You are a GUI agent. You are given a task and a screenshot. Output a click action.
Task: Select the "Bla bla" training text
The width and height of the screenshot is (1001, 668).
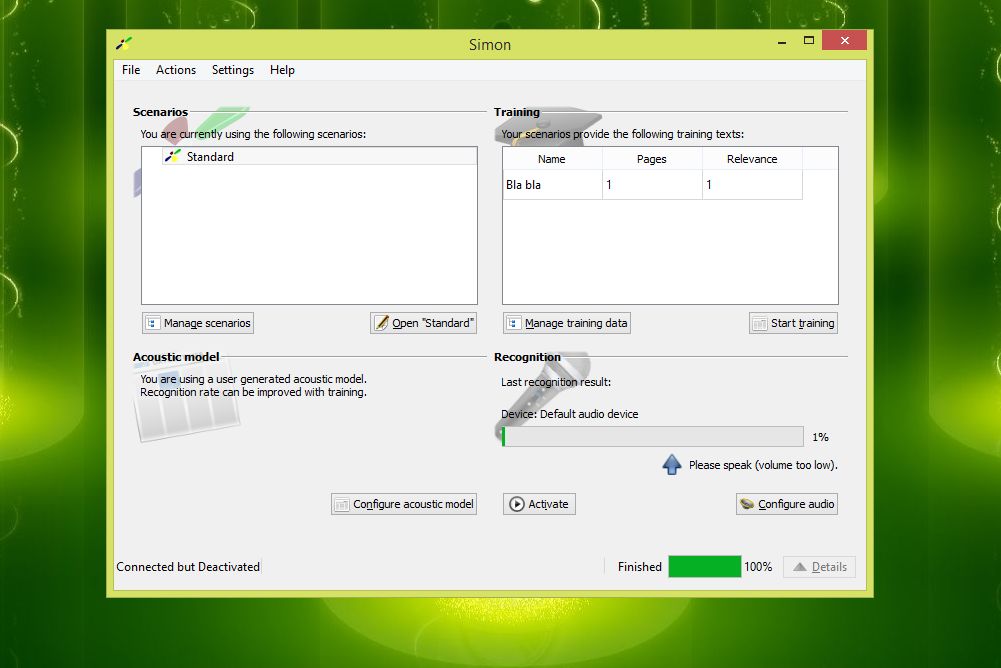(552, 185)
